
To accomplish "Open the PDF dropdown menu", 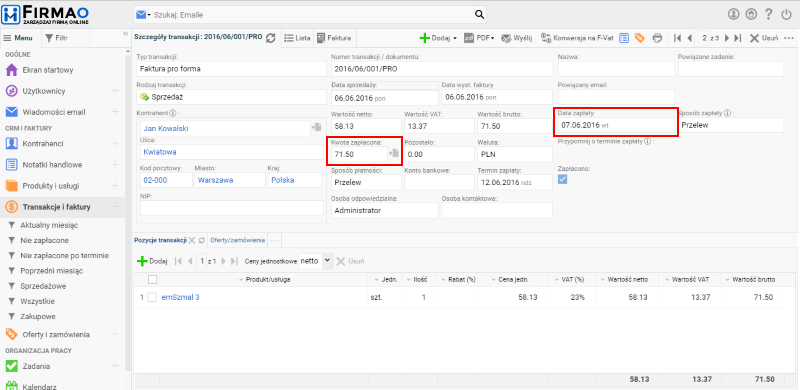I will (x=479, y=38).
